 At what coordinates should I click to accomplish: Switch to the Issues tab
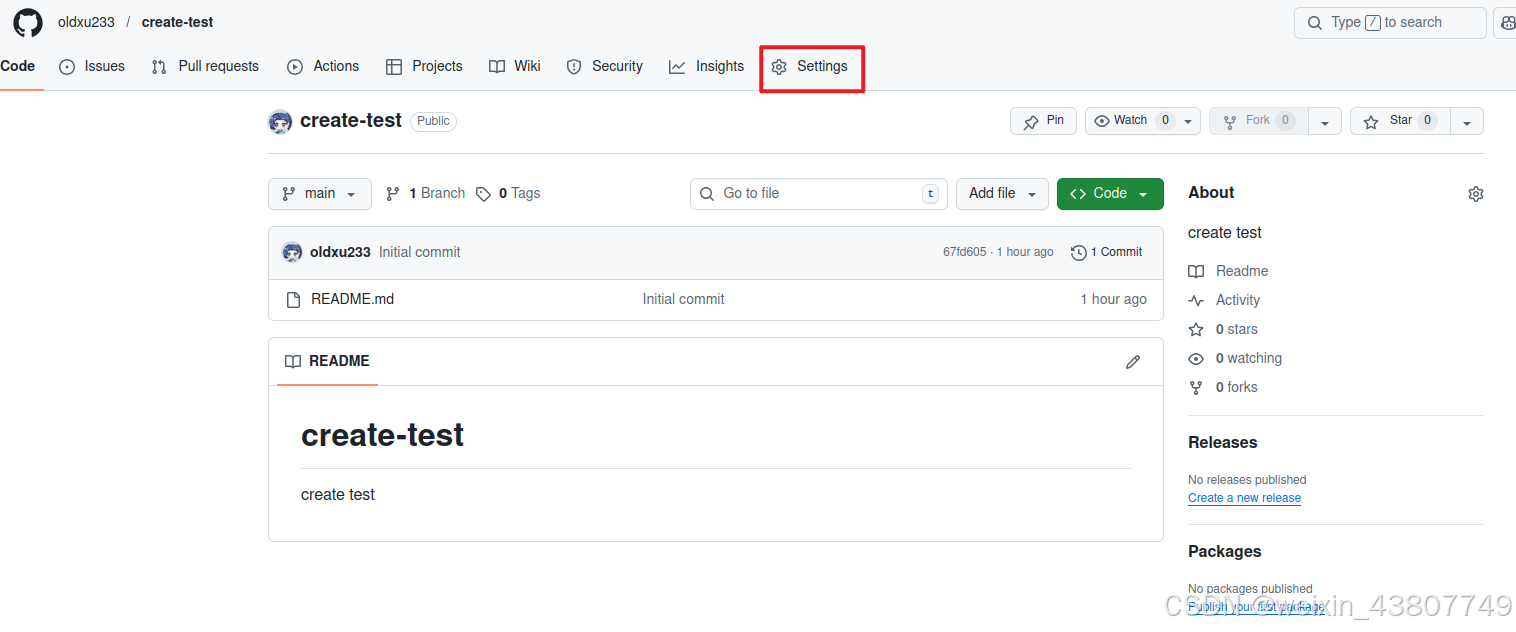click(x=92, y=66)
